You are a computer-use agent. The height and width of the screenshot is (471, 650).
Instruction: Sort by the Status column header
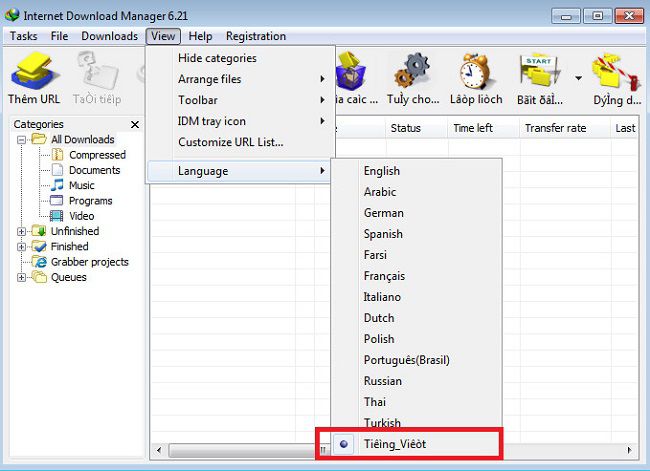pyautogui.click(x=417, y=128)
